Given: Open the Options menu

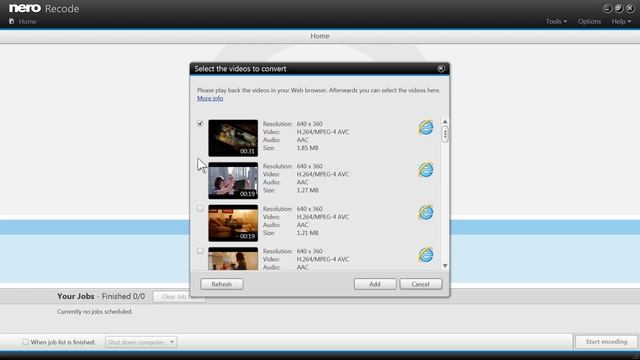Looking at the screenshot, I should click(x=589, y=21).
